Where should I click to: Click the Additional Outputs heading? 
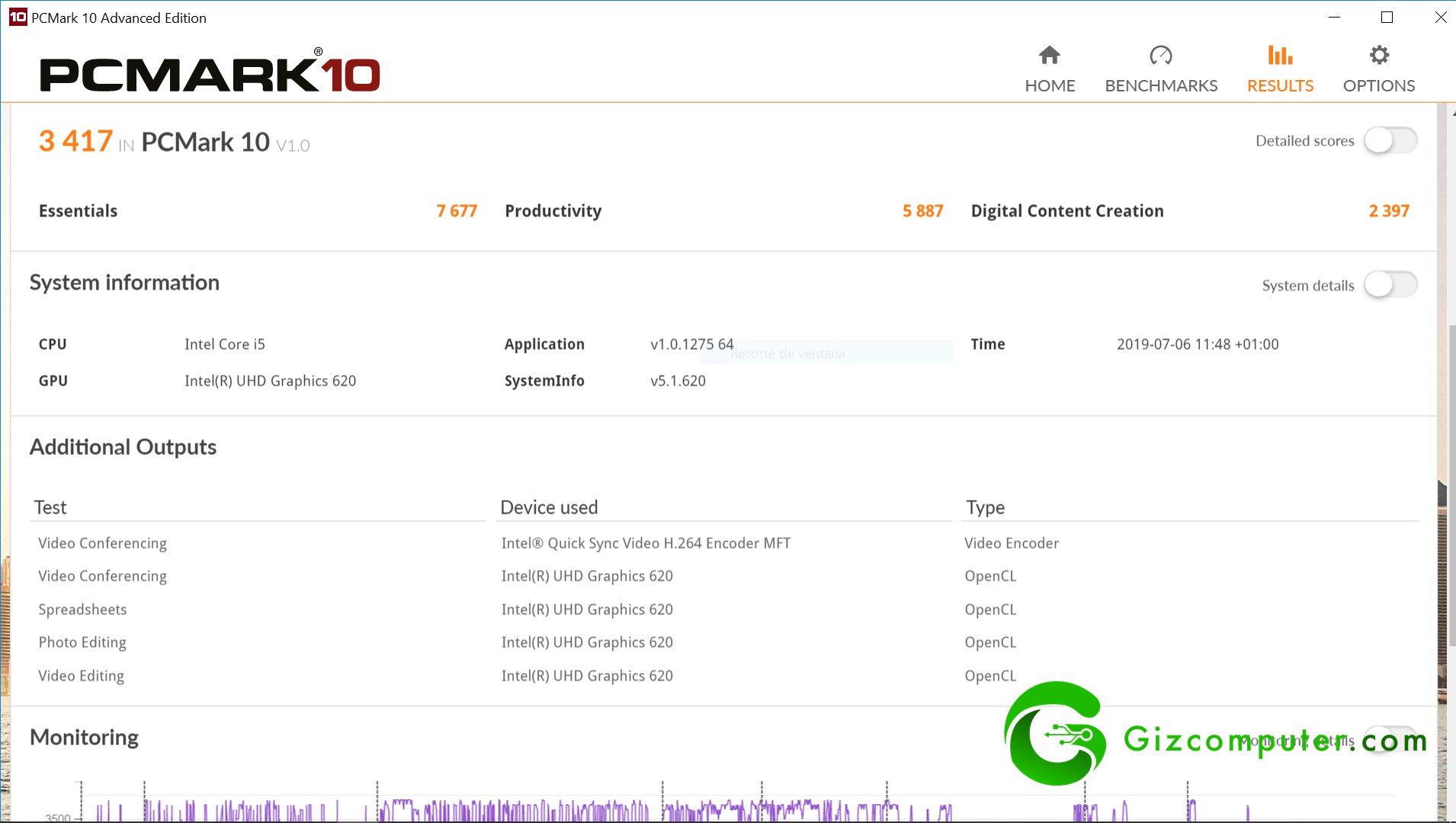pos(123,447)
